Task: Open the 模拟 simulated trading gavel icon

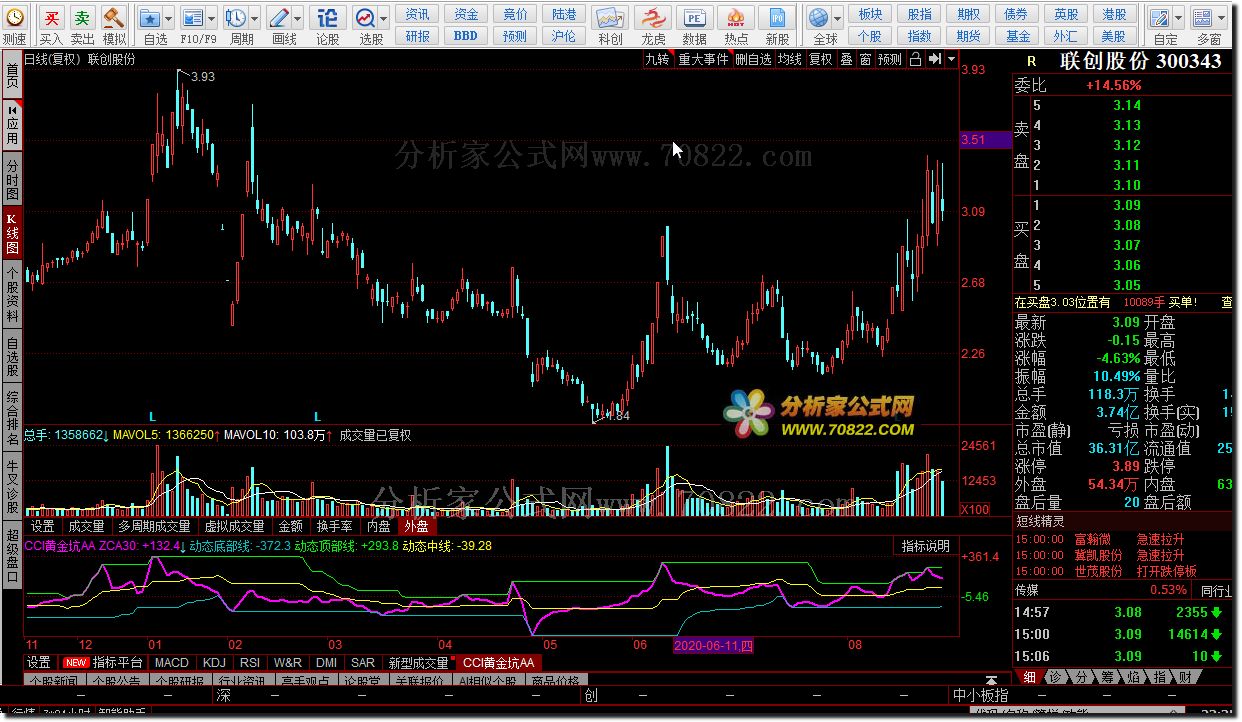Action: (x=114, y=18)
